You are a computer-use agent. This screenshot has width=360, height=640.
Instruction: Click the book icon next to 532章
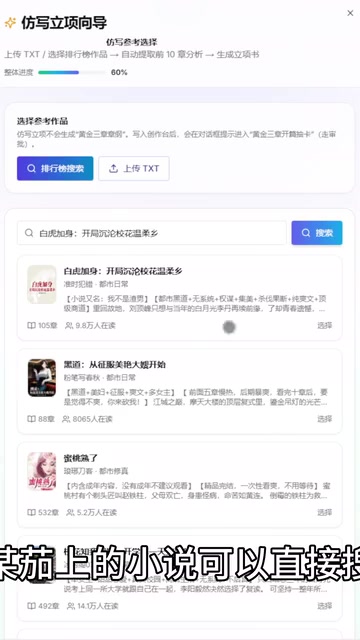(x=31, y=512)
